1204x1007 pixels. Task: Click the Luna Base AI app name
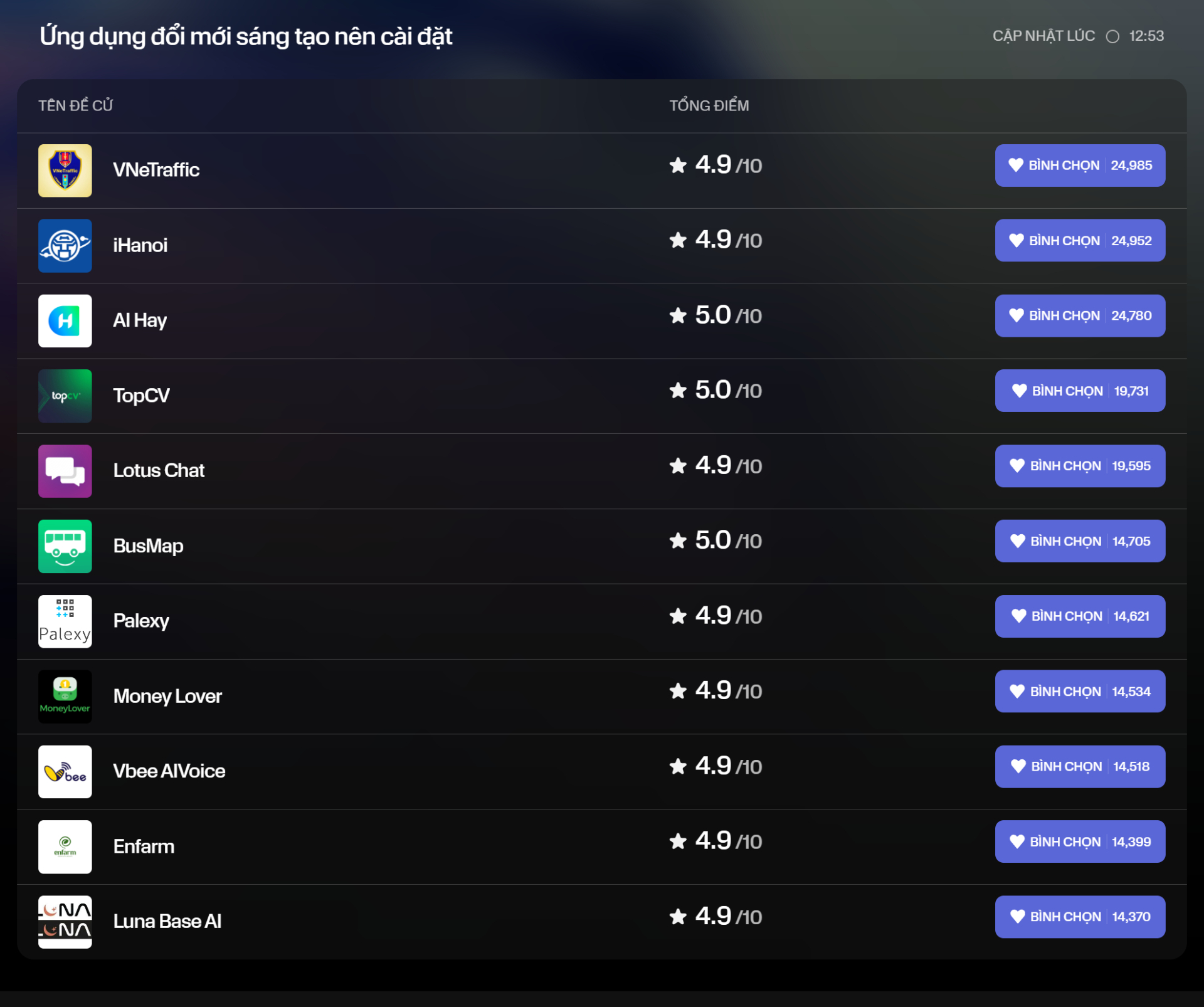pyautogui.click(x=167, y=921)
